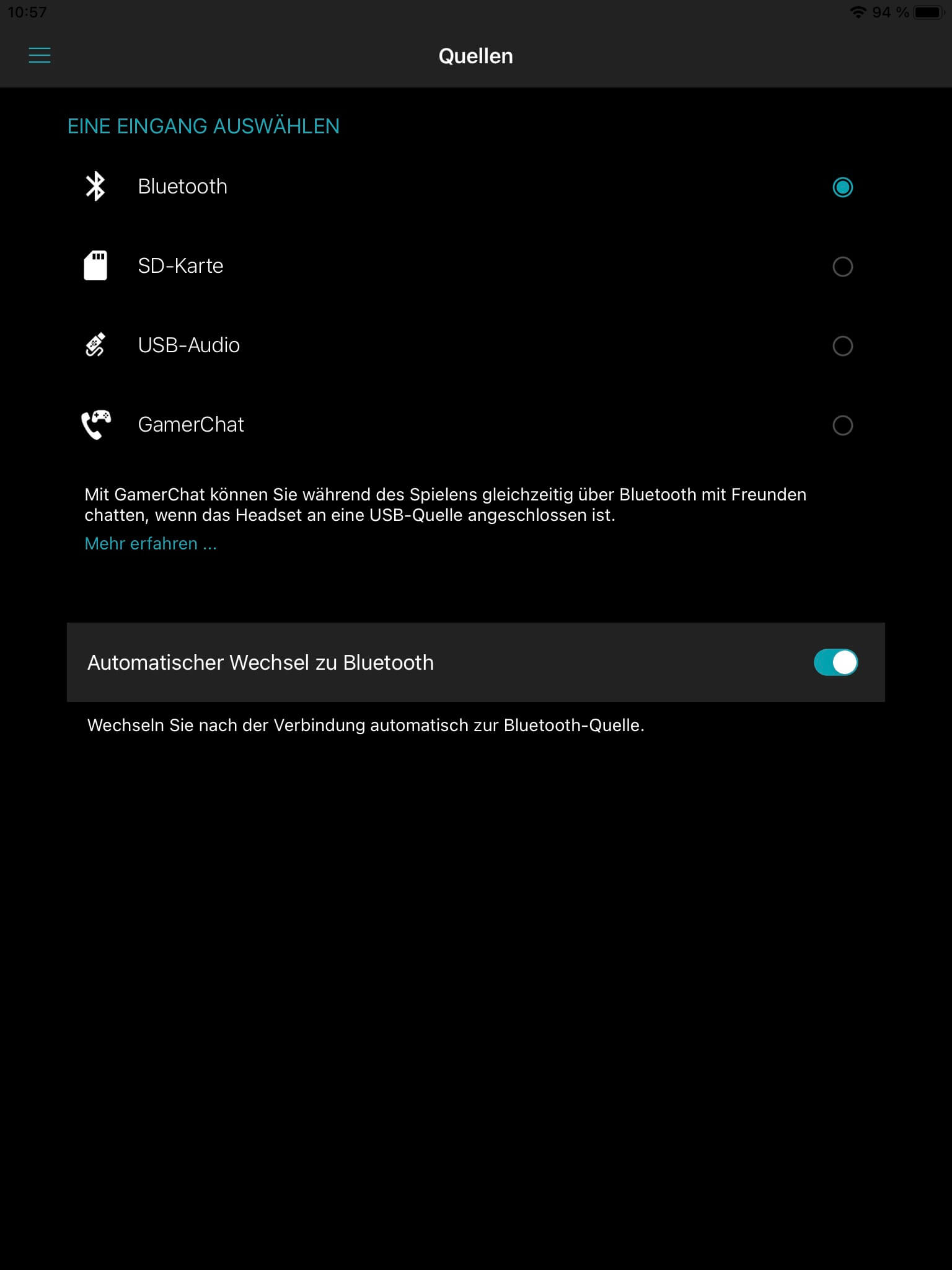Select the GamerChat radio button
The image size is (952, 1270).
(842, 425)
